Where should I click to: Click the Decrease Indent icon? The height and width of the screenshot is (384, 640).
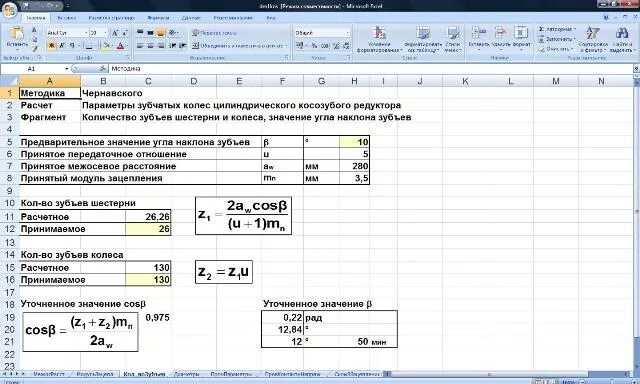click(173, 46)
